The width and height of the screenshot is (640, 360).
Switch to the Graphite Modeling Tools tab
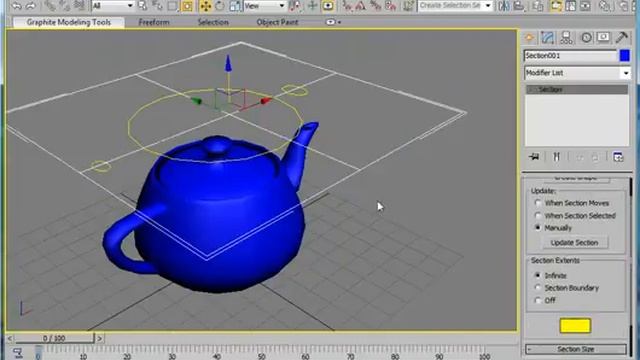69,22
